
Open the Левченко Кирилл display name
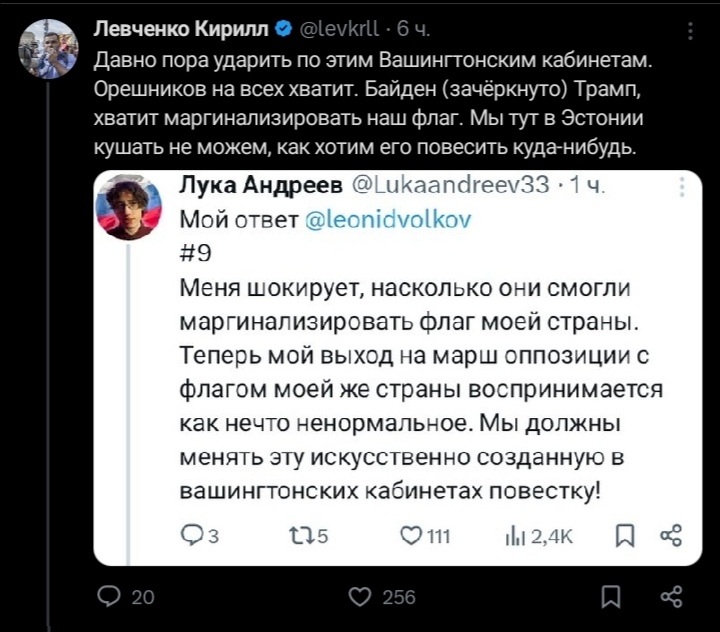181,29
